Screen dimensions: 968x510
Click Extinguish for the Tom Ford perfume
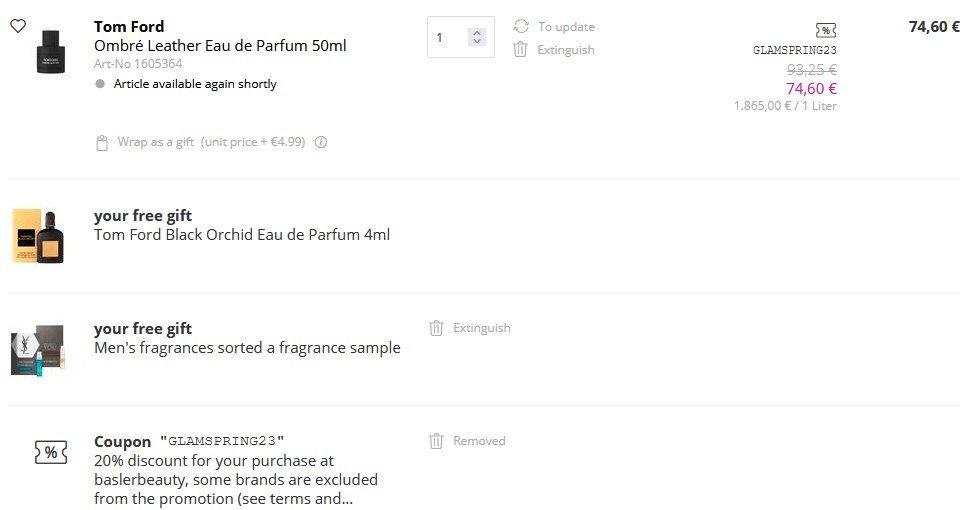[x=566, y=50]
